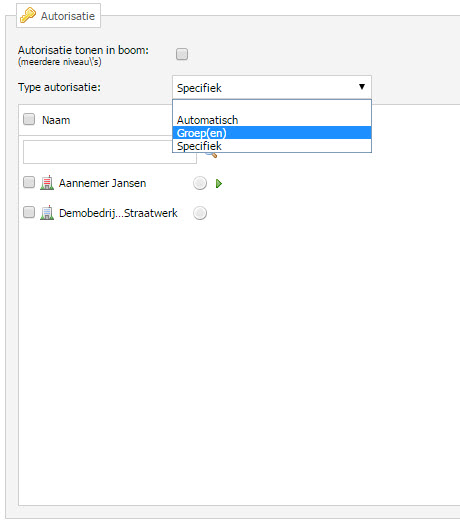
Task: Select the radio button for Demobedrij...Straatwerk
Action: point(200,213)
